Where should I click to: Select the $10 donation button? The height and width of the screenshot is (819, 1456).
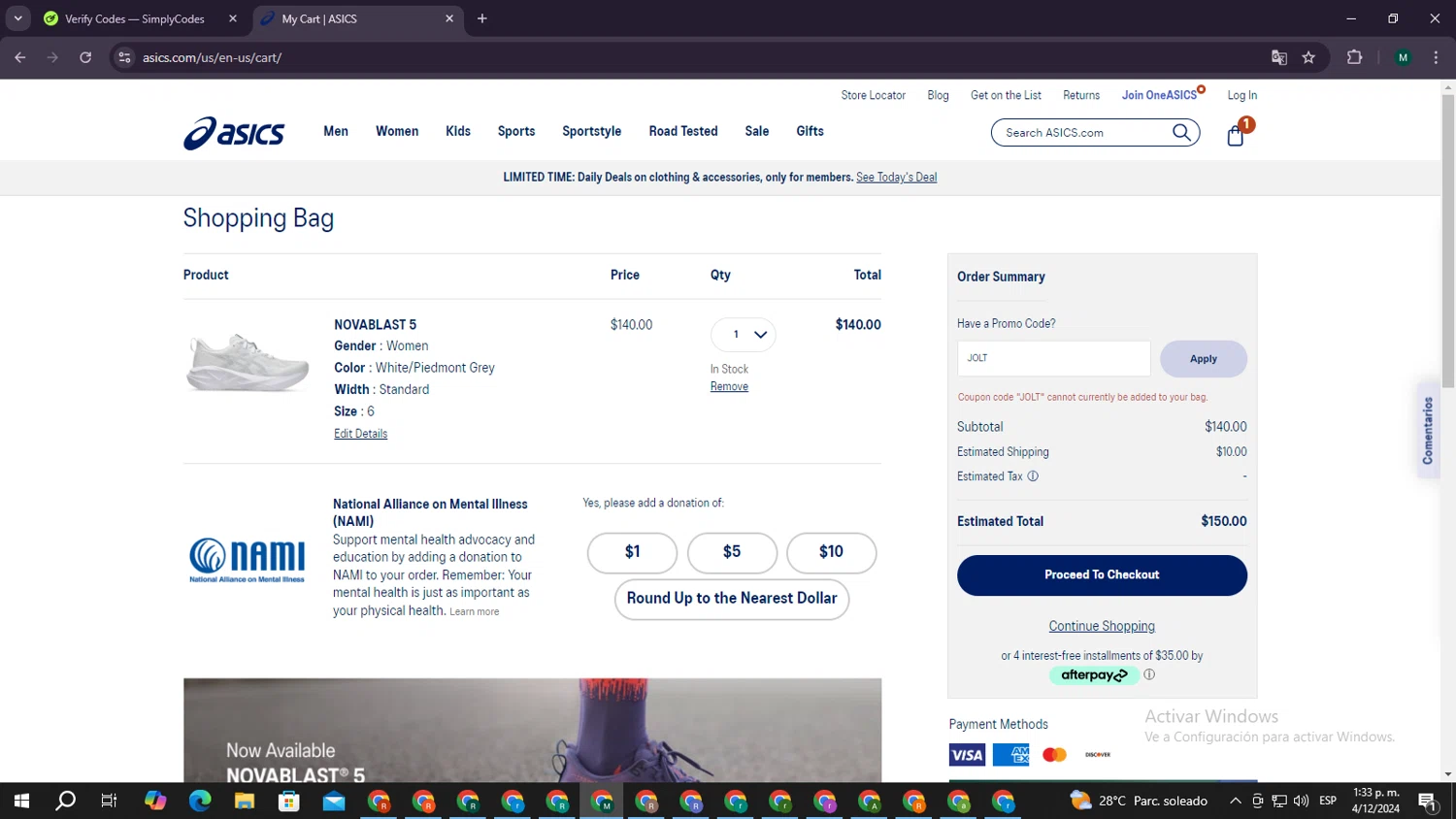coord(832,552)
